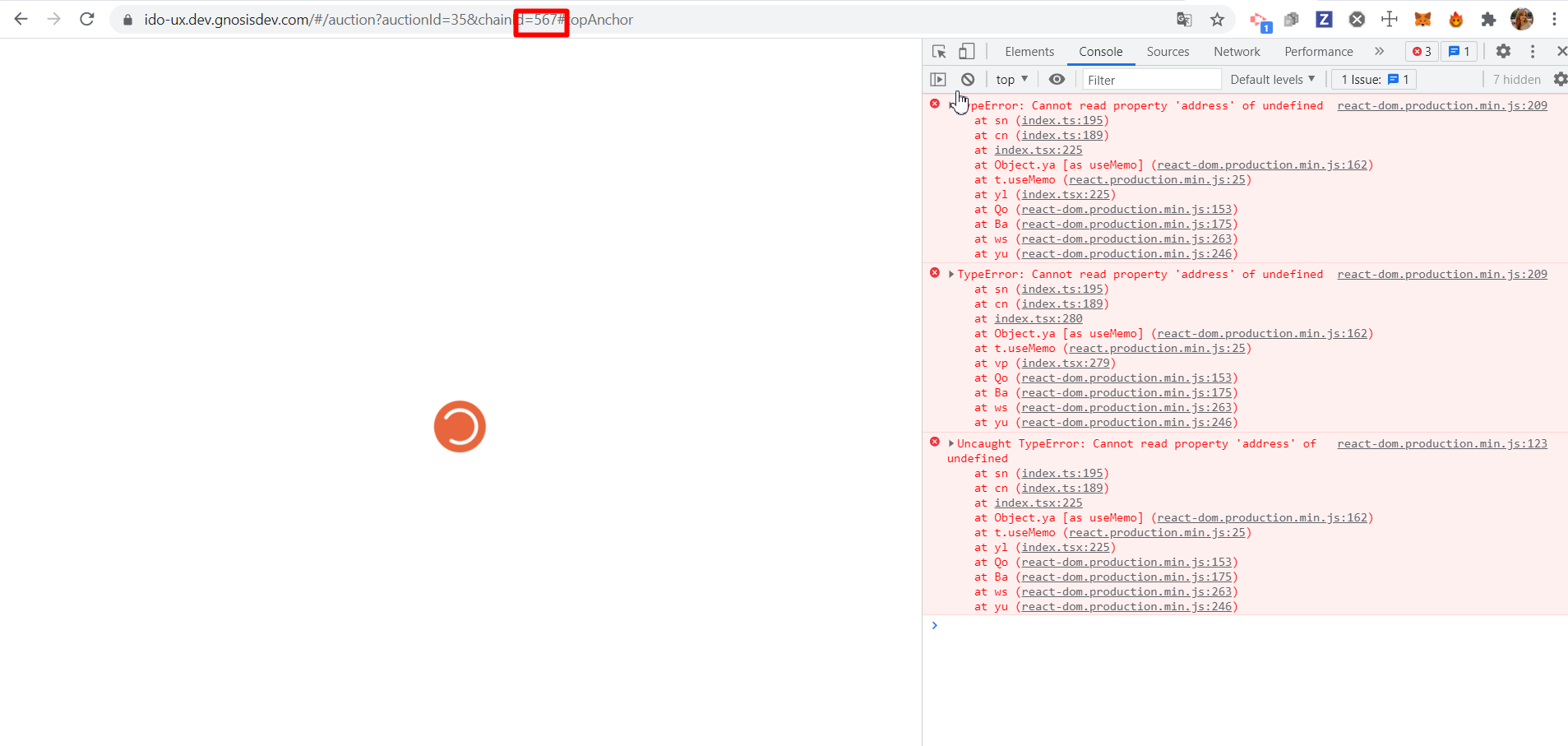
Task: Open the Default levels dropdown
Action: (1272, 79)
